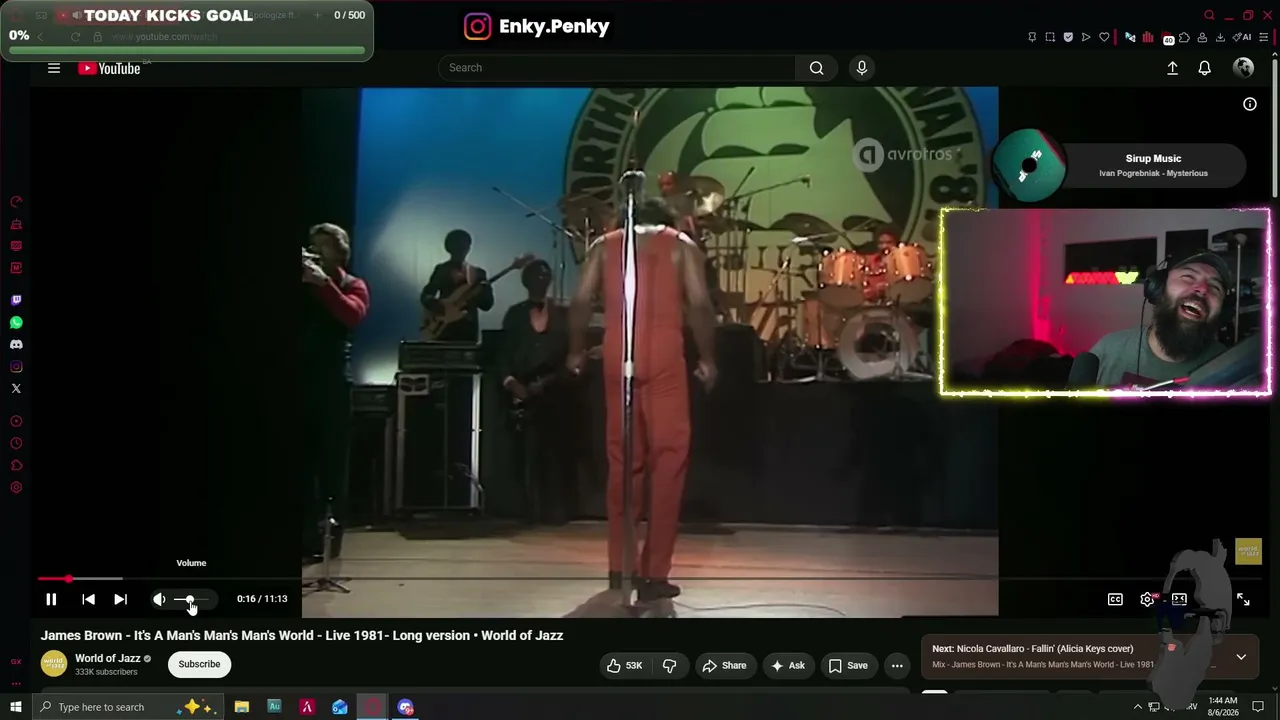Open the World of Jazz channel name

point(108,658)
